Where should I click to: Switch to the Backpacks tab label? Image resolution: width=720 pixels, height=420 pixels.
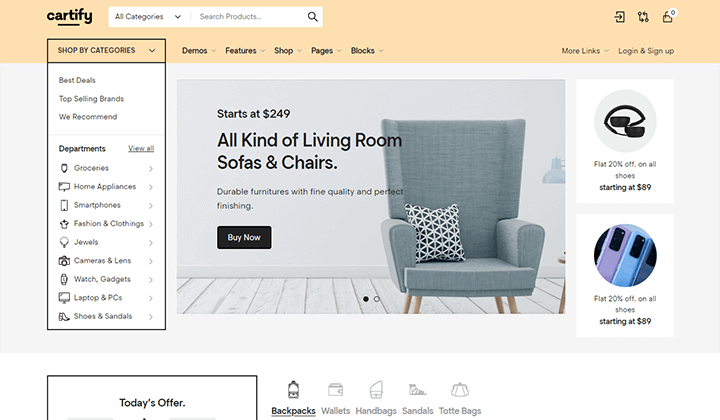click(293, 411)
